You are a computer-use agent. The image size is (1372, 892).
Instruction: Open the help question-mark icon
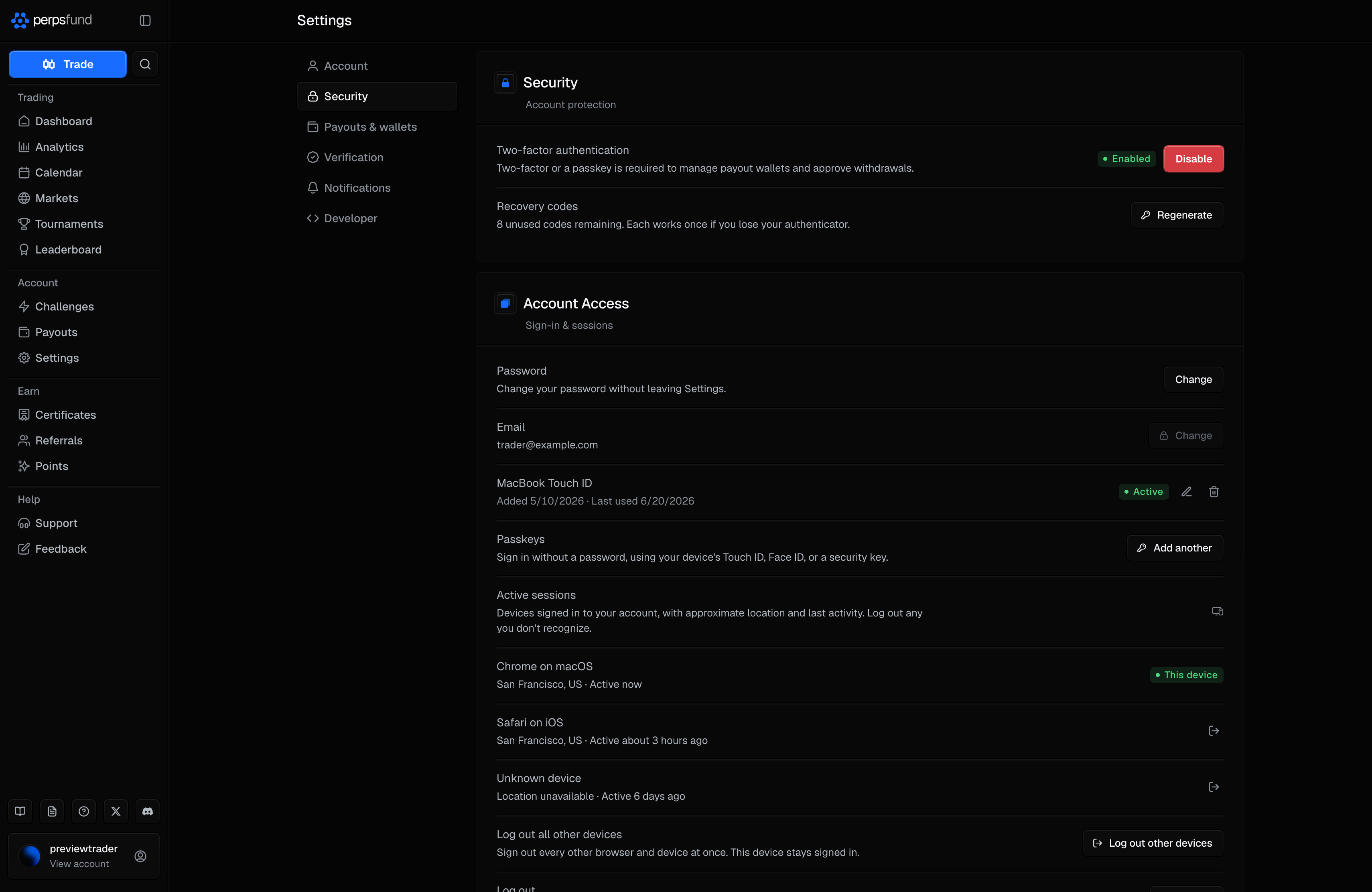83,811
